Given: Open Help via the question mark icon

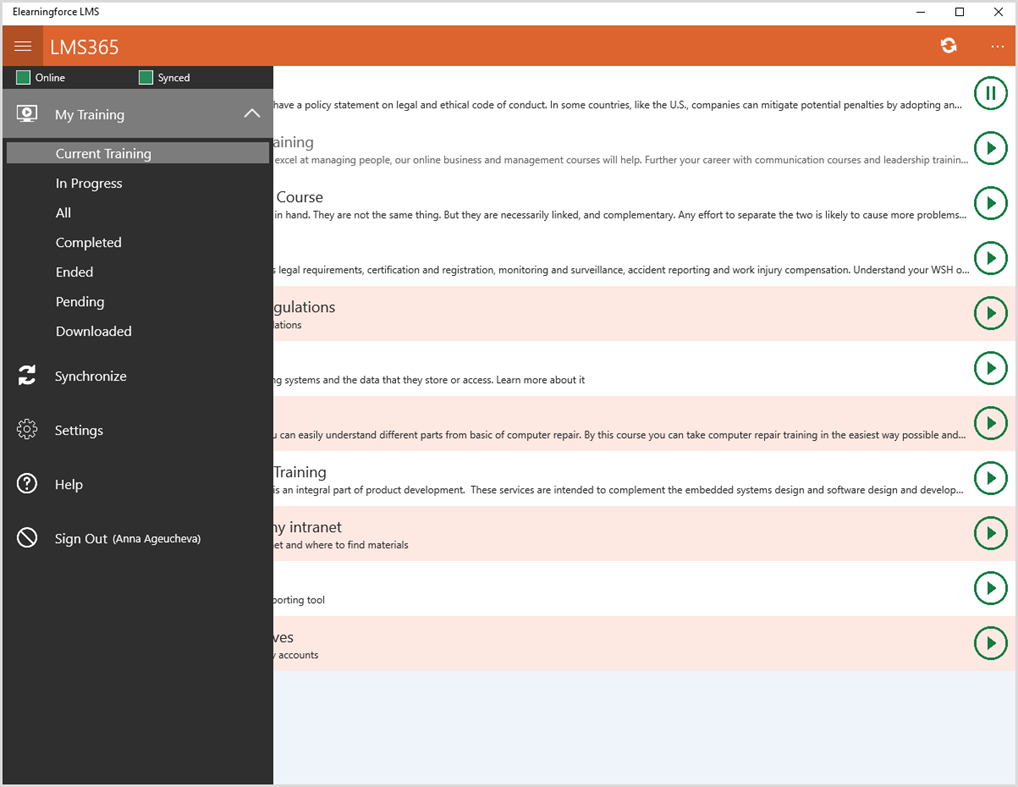Looking at the screenshot, I should [x=27, y=483].
